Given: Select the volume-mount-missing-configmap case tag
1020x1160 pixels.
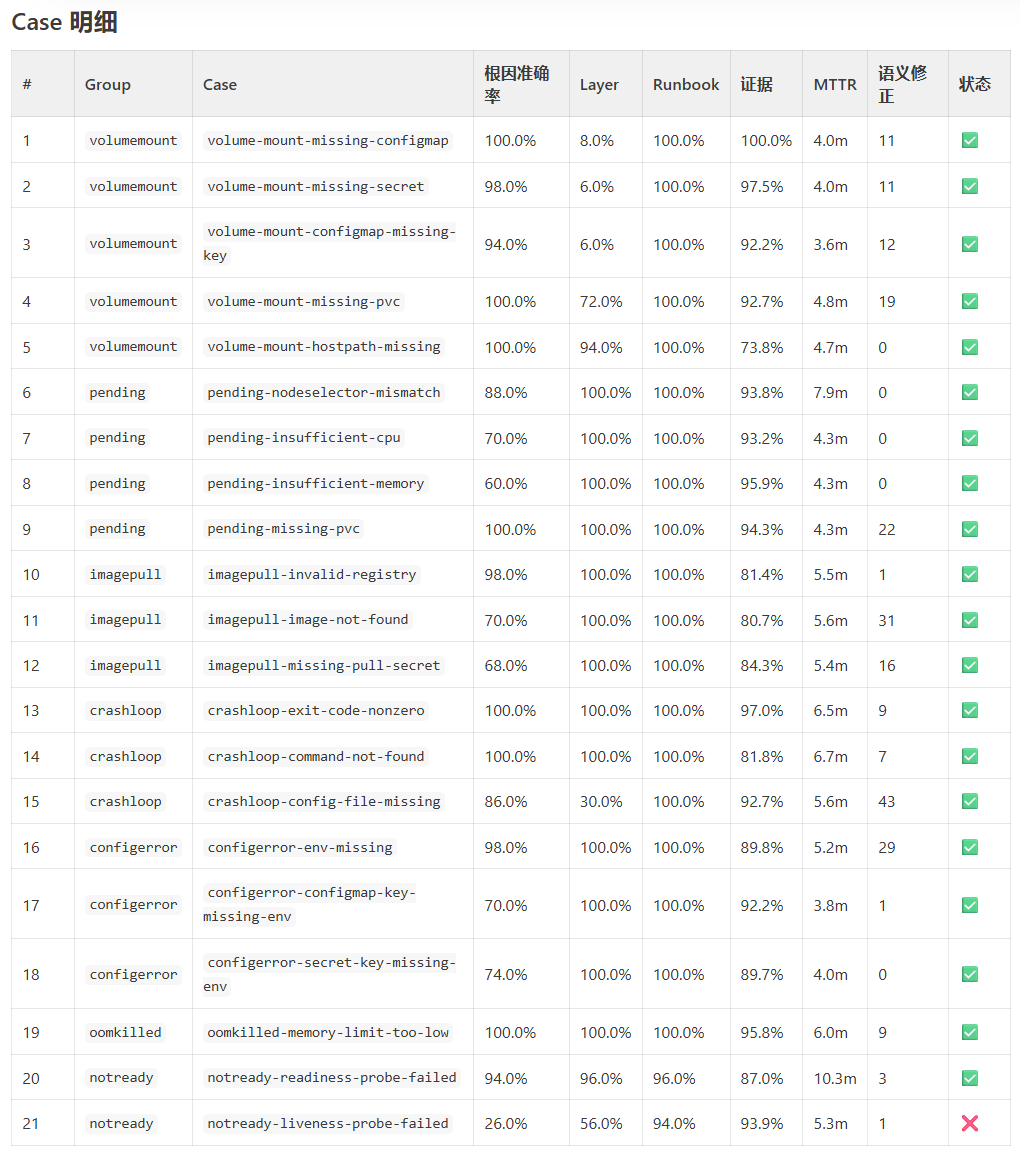Looking at the screenshot, I should point(328,141).
